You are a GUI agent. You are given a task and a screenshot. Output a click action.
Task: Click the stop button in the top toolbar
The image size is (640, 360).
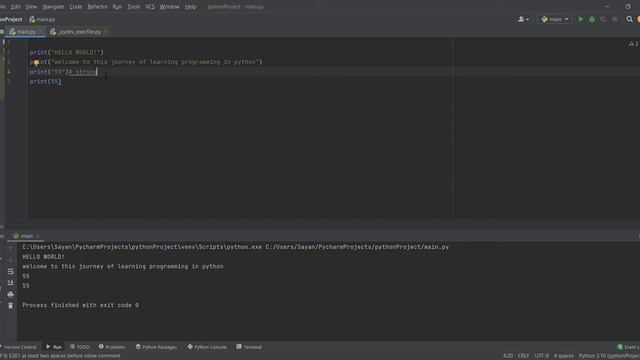click(x=615, y=19)
